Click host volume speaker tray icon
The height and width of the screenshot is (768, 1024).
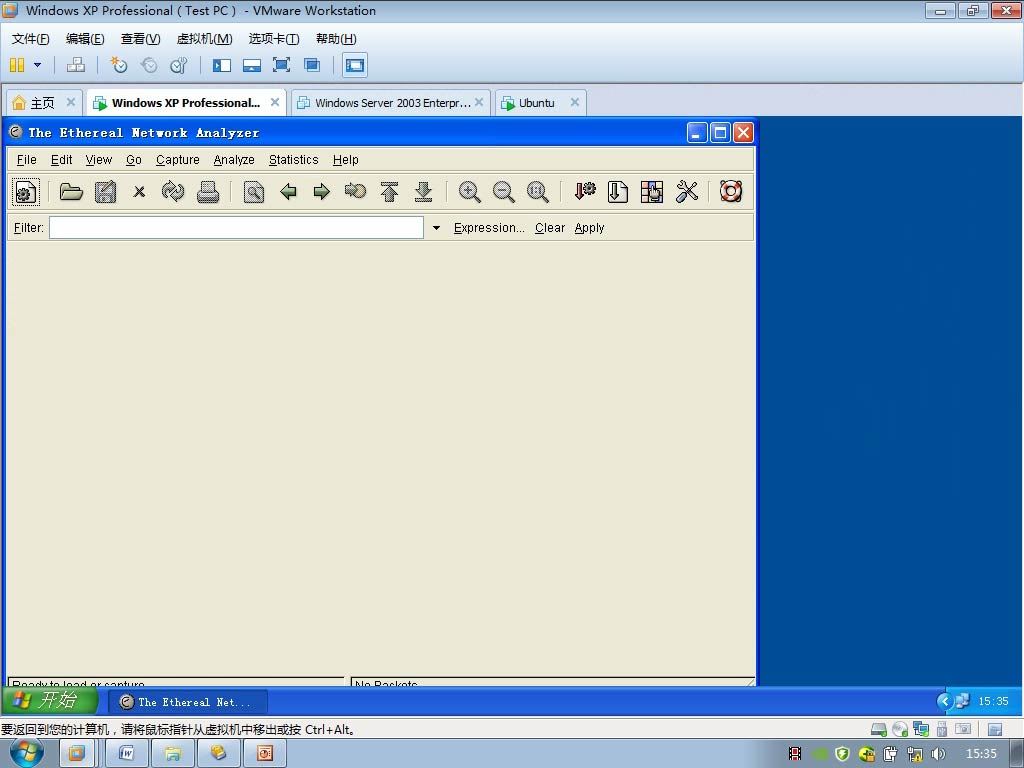pyautogui.click(x=938, y=754)
